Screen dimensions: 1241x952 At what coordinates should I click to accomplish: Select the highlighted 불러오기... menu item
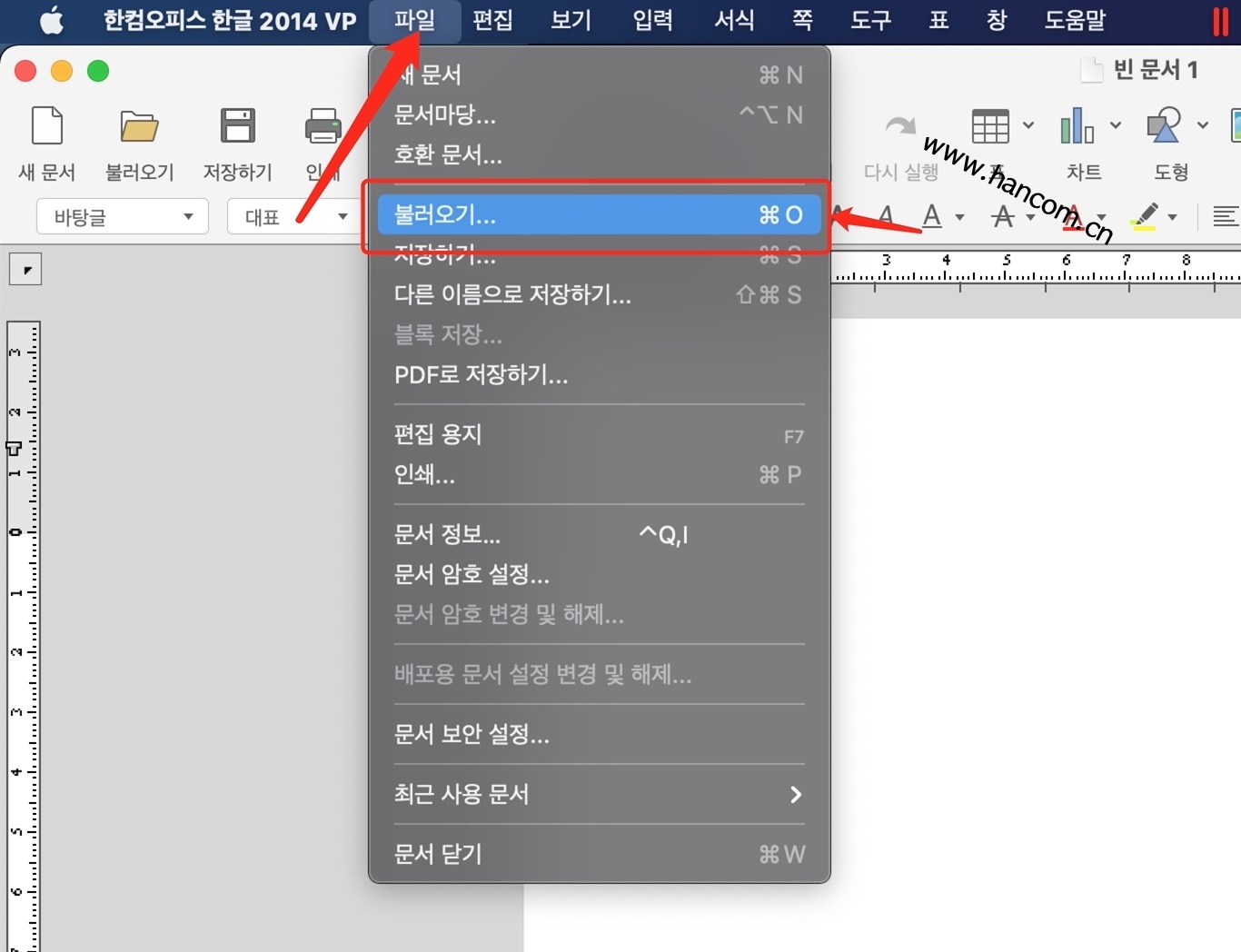[600, 214]
